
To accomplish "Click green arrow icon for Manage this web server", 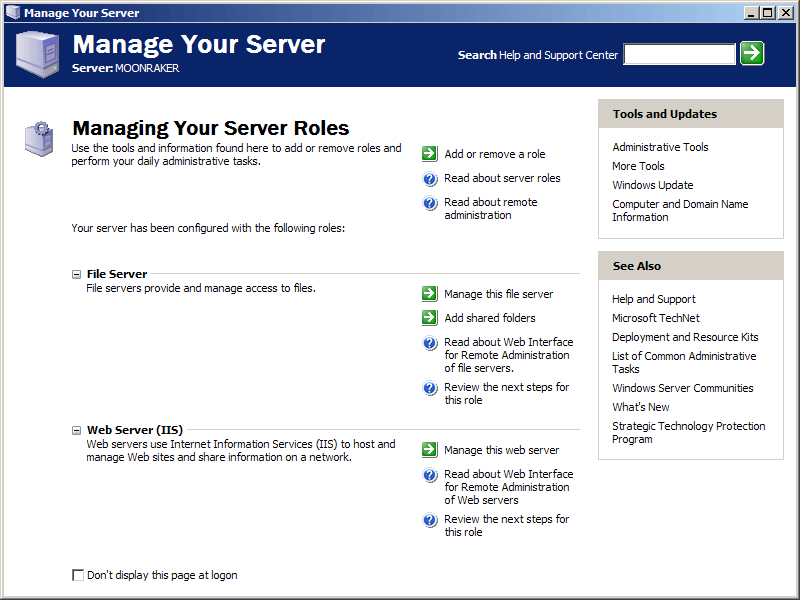I will tap(430, 449).
